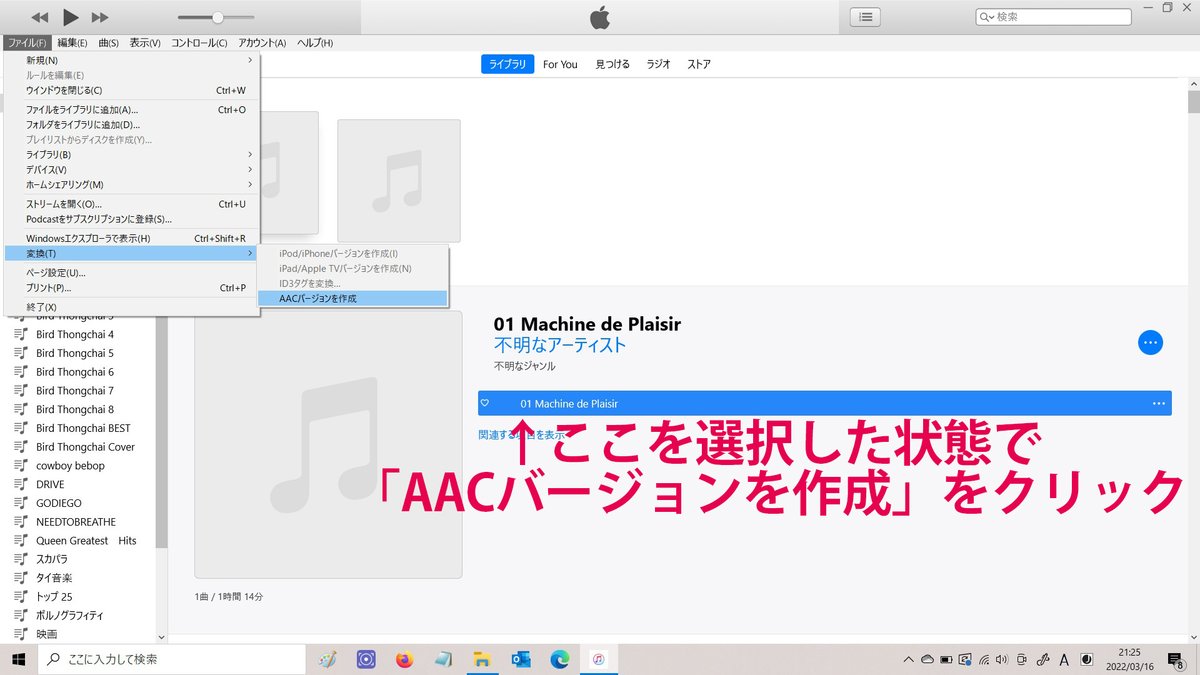Open the Bird Thongchai Cover playlist

click(x=85, y=447)
